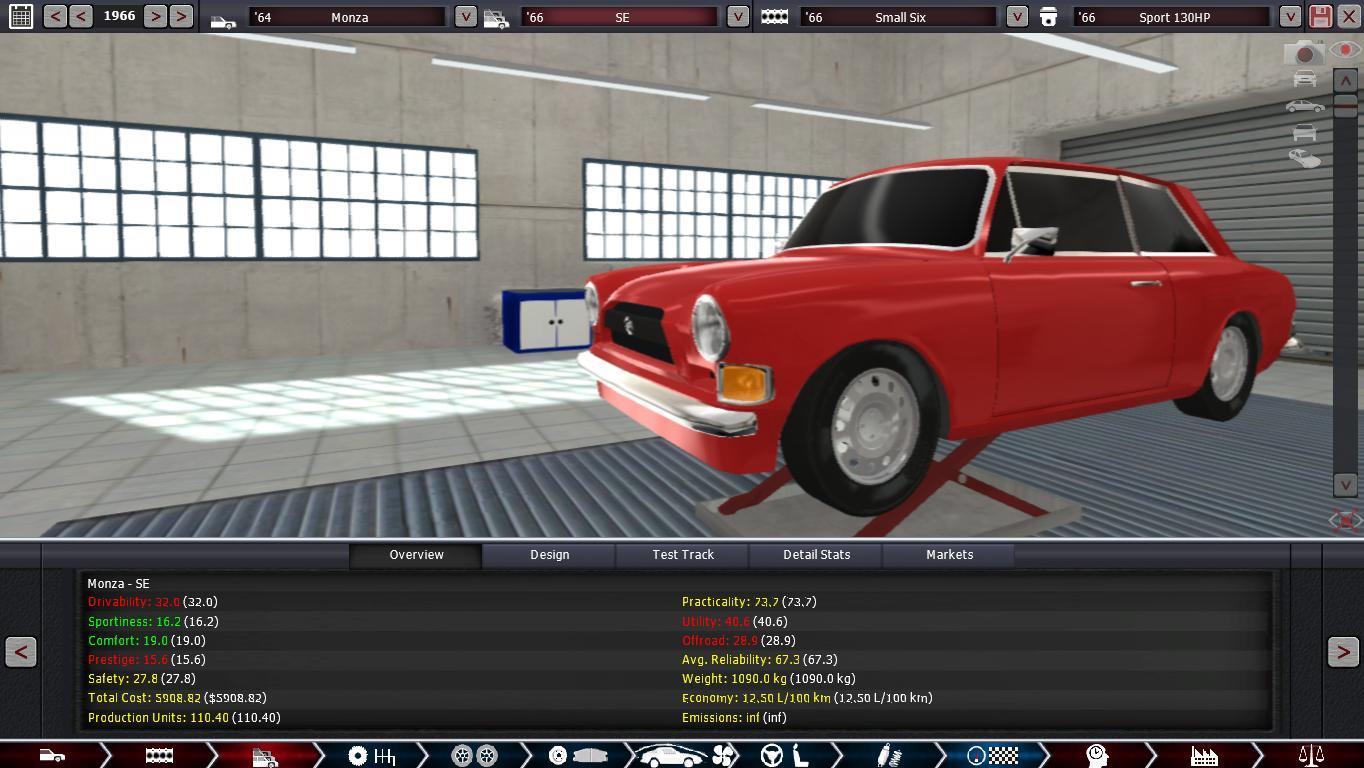Image resolution: width=1364 pixels, height=768 pixels.
Task: Save the car design with the floppy disk icon
Action: tap(1320, 16)
